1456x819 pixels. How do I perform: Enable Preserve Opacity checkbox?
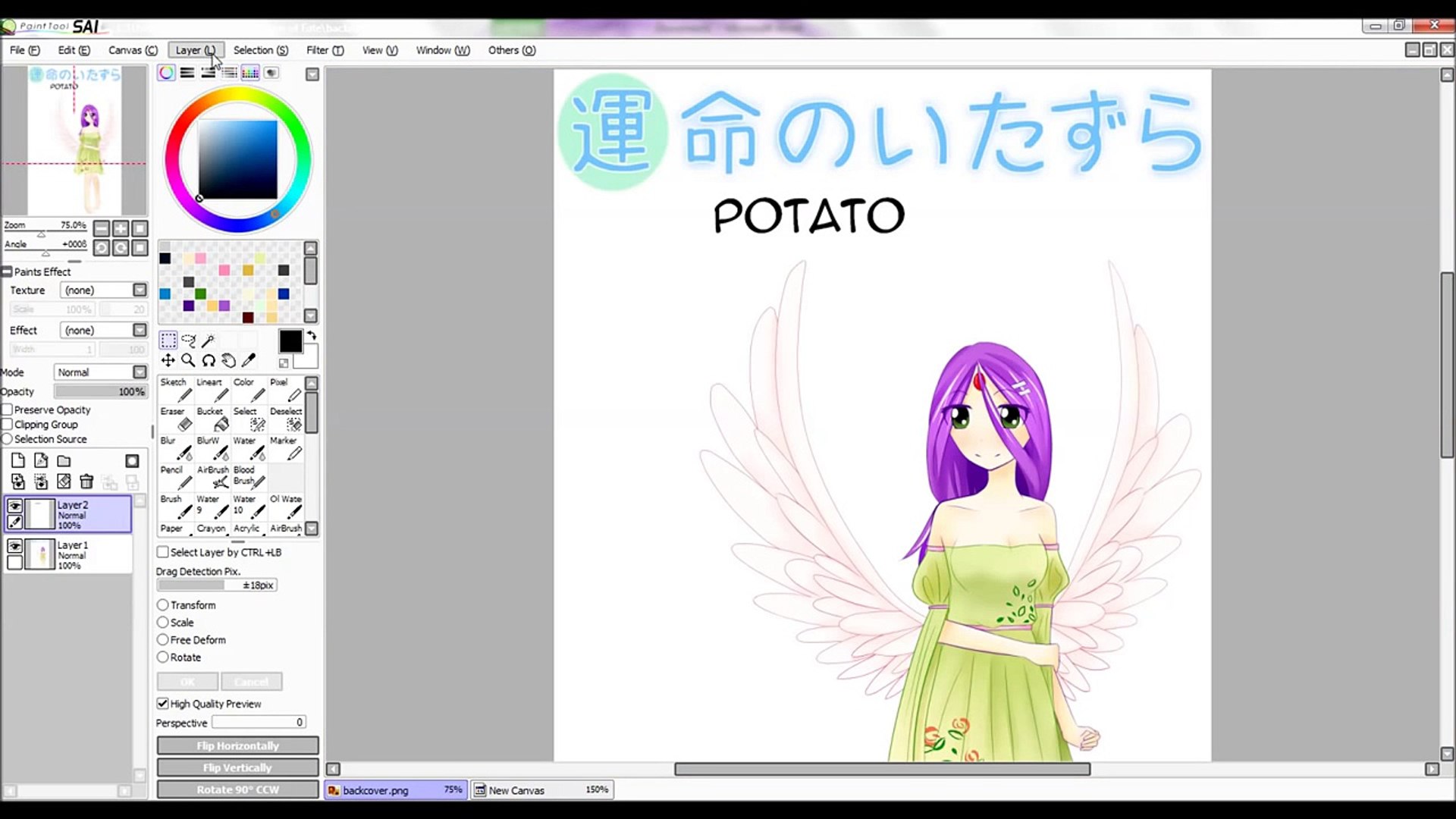[8, 409]
